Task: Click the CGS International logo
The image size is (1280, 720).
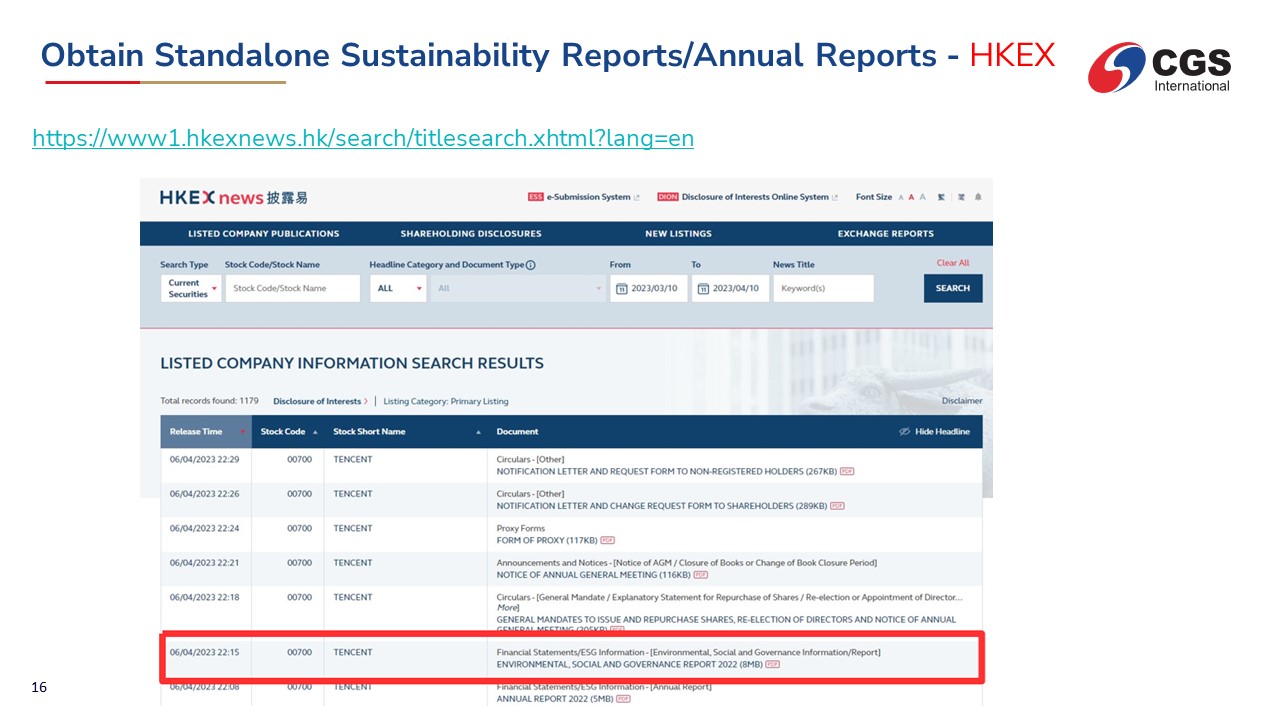Action: pyautogui.click(x=1159, y=67)
